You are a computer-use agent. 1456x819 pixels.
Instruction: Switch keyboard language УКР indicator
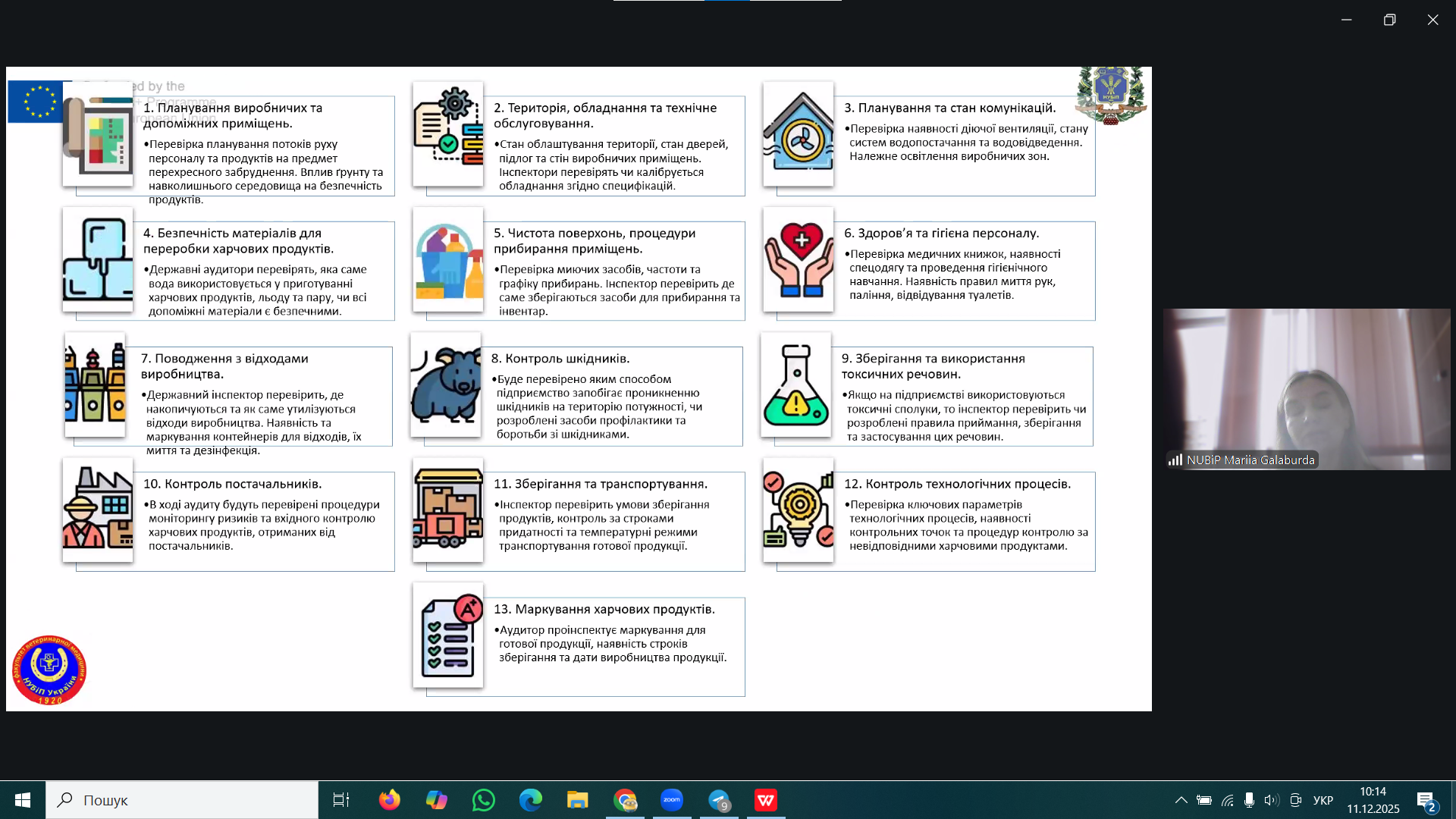[1323, 800]
